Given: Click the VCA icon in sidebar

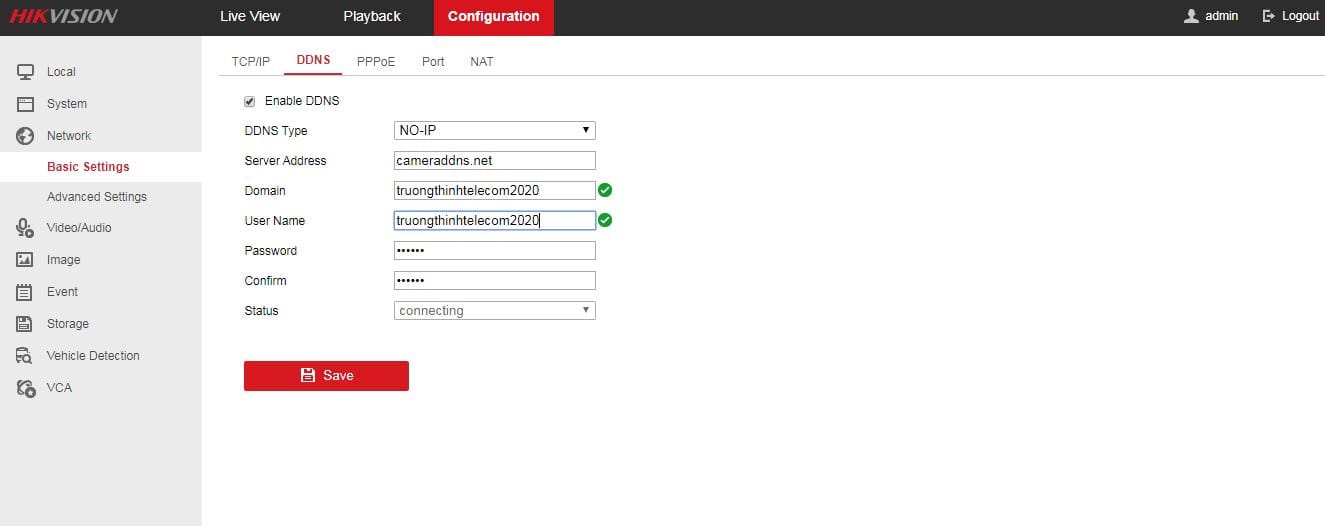Looking at the screenshot, I should click(26, 388).
